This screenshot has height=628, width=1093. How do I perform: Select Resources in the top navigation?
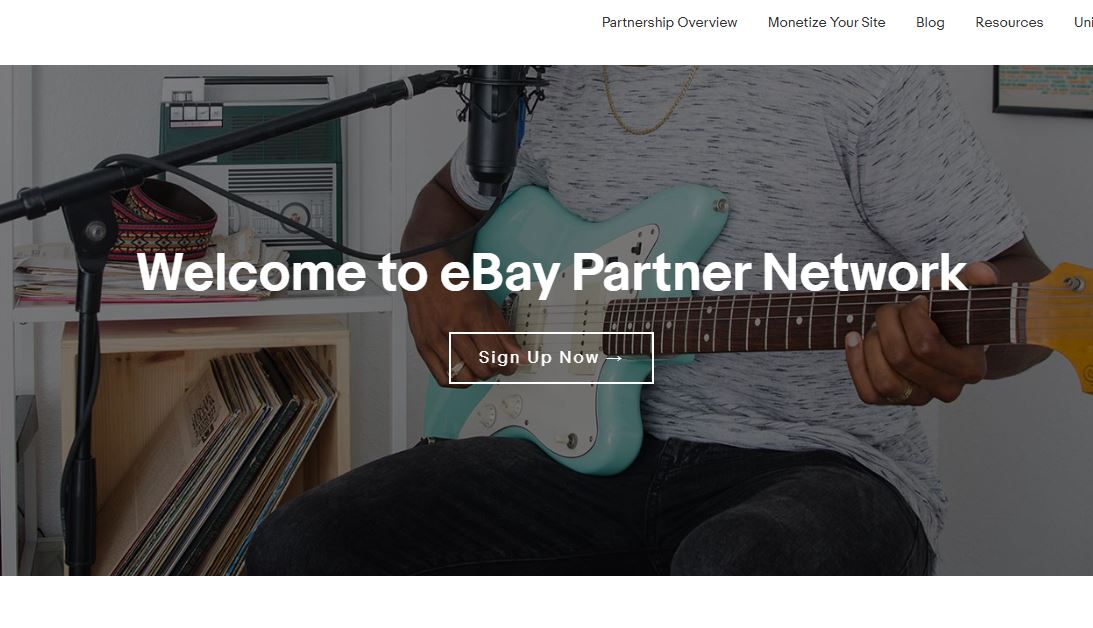(x=1009, y=22)
